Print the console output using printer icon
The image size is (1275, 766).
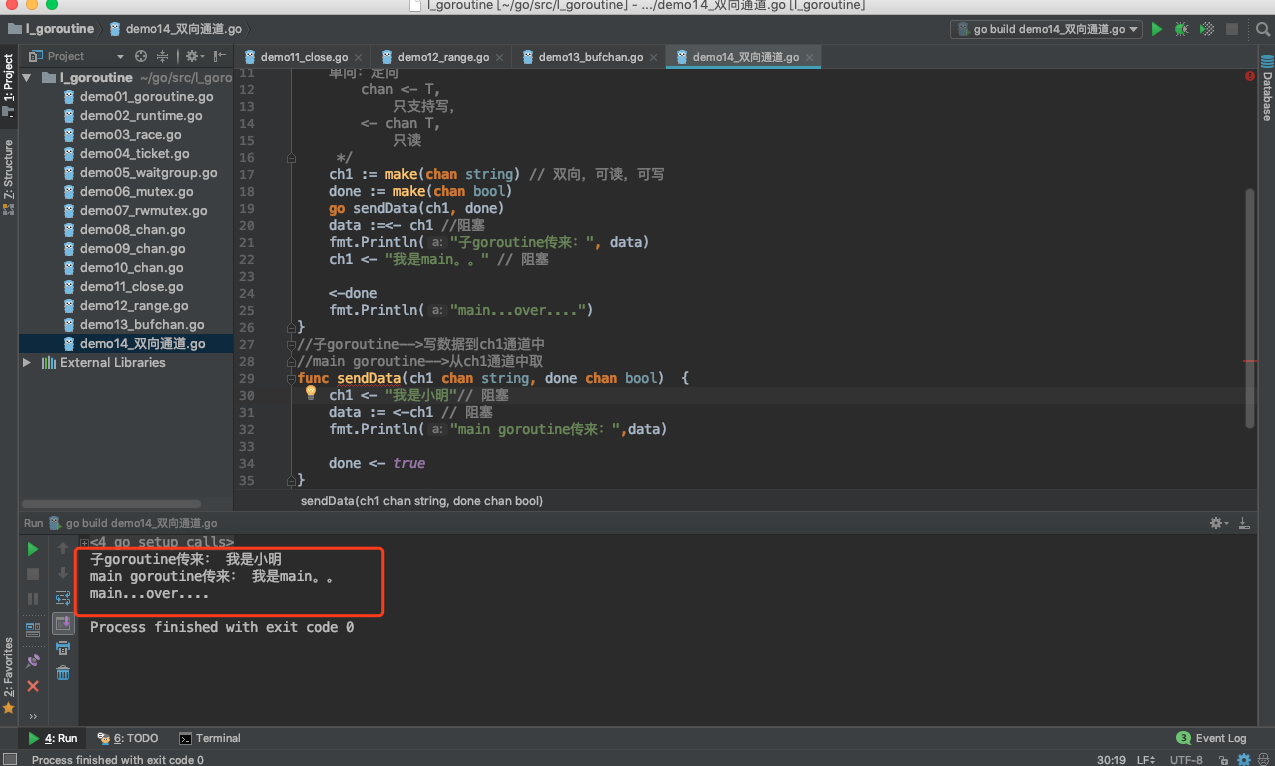point(63,648)
